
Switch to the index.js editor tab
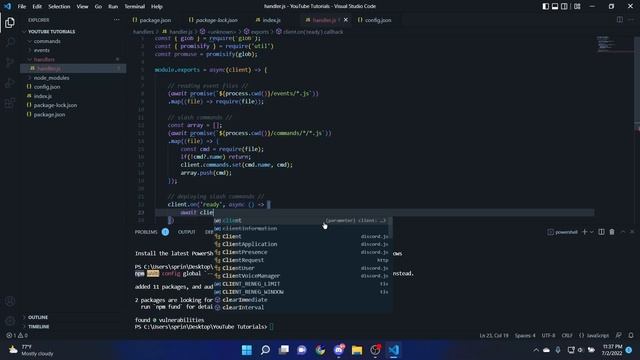click(271, 20)
